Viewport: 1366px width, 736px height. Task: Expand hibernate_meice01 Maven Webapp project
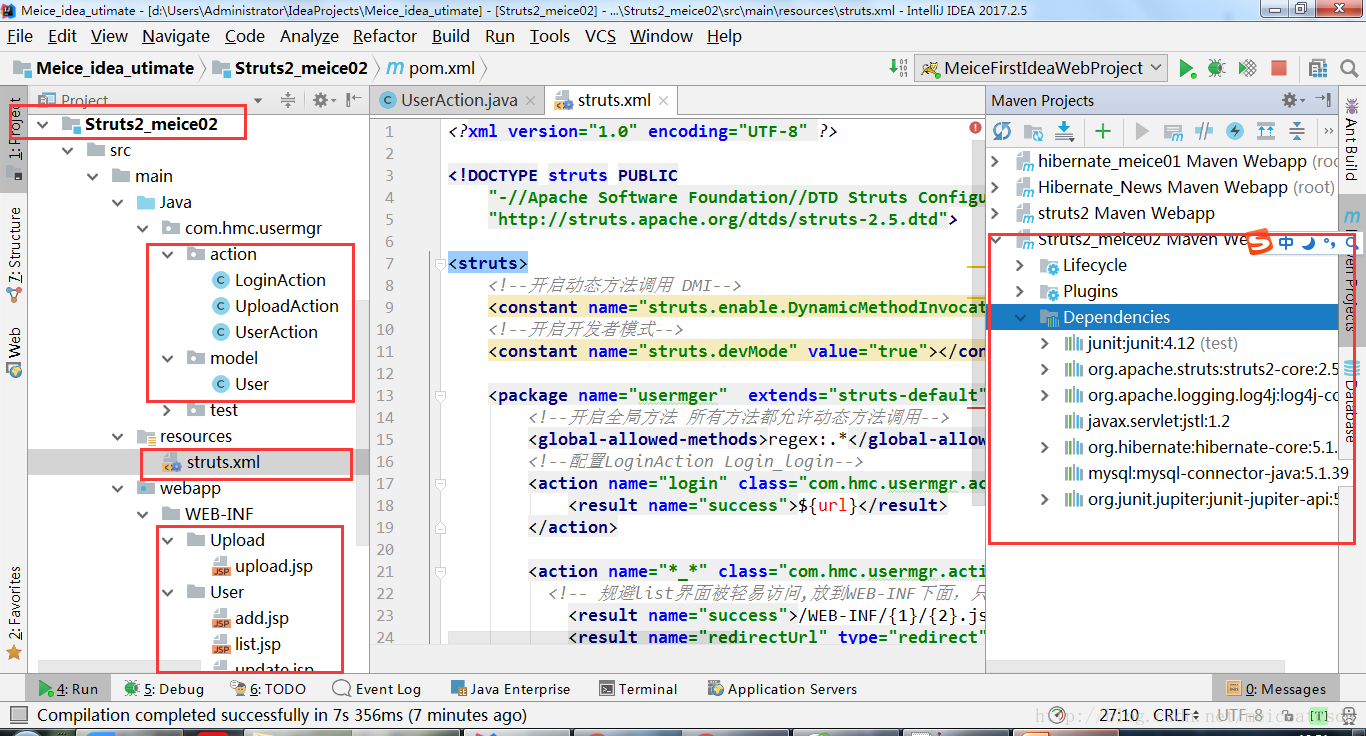(995, 161)
